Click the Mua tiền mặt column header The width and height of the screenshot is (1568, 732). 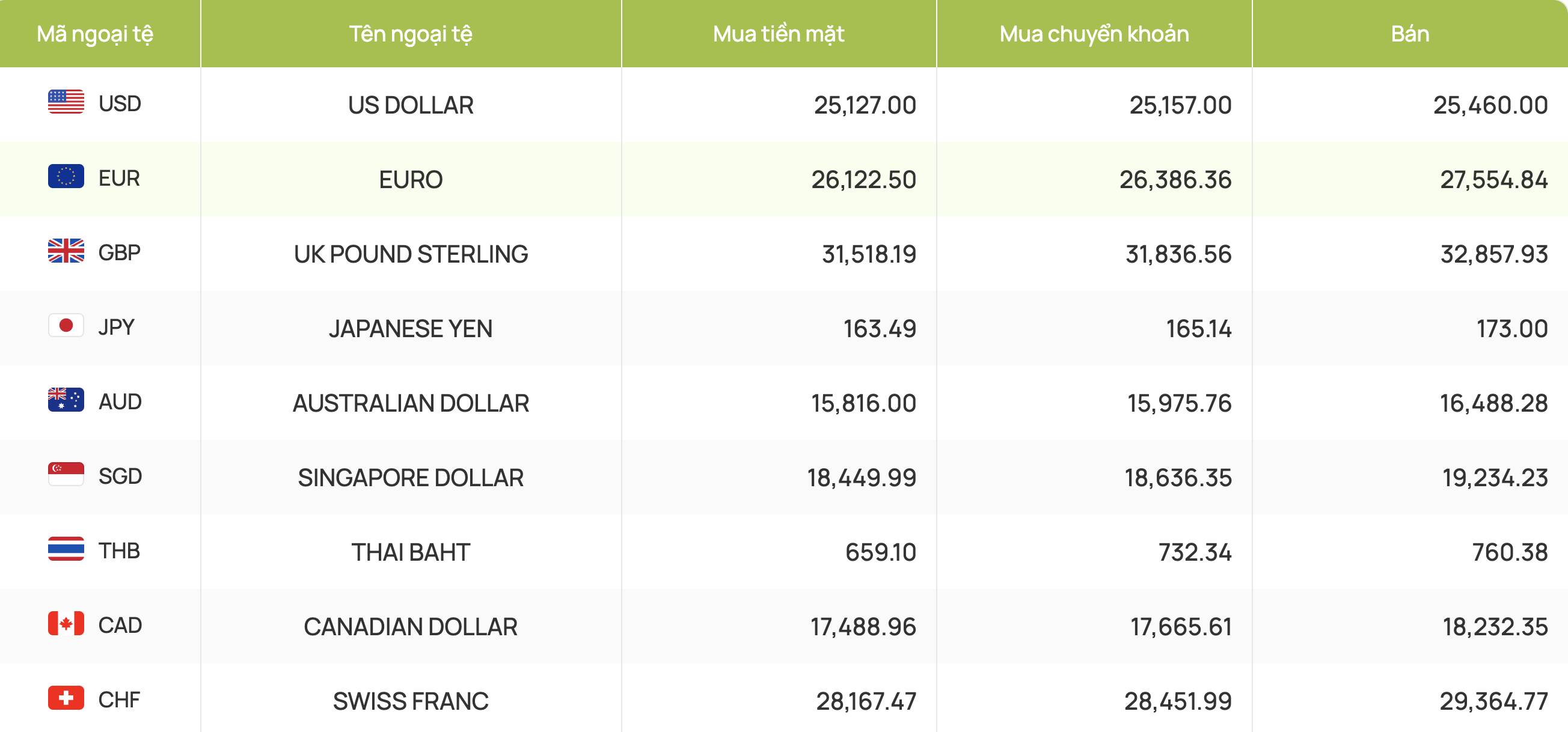pos(779,34)
